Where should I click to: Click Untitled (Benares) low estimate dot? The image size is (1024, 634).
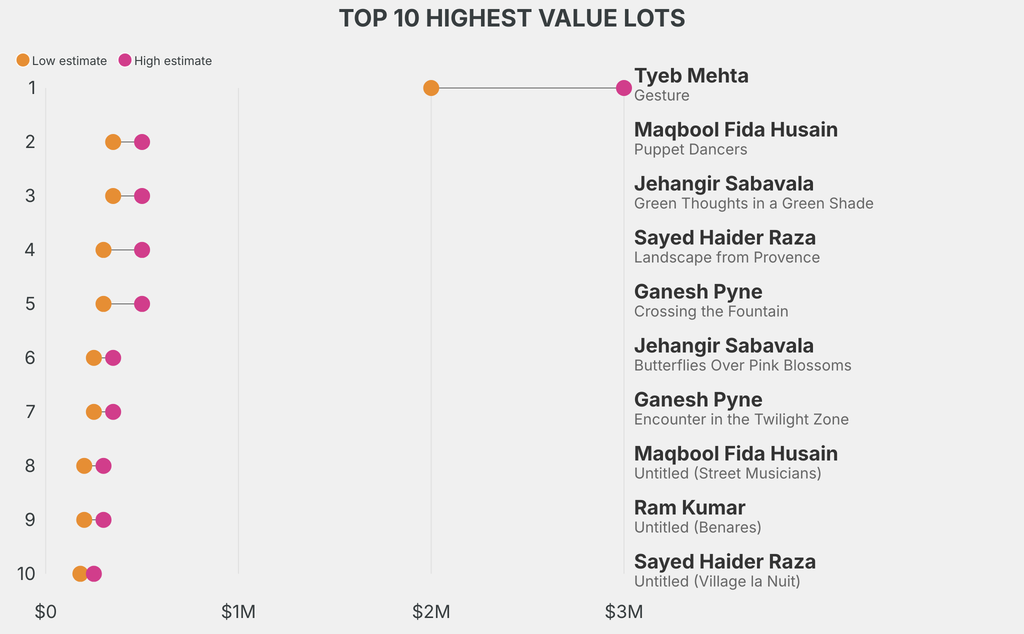pos(84,520)
